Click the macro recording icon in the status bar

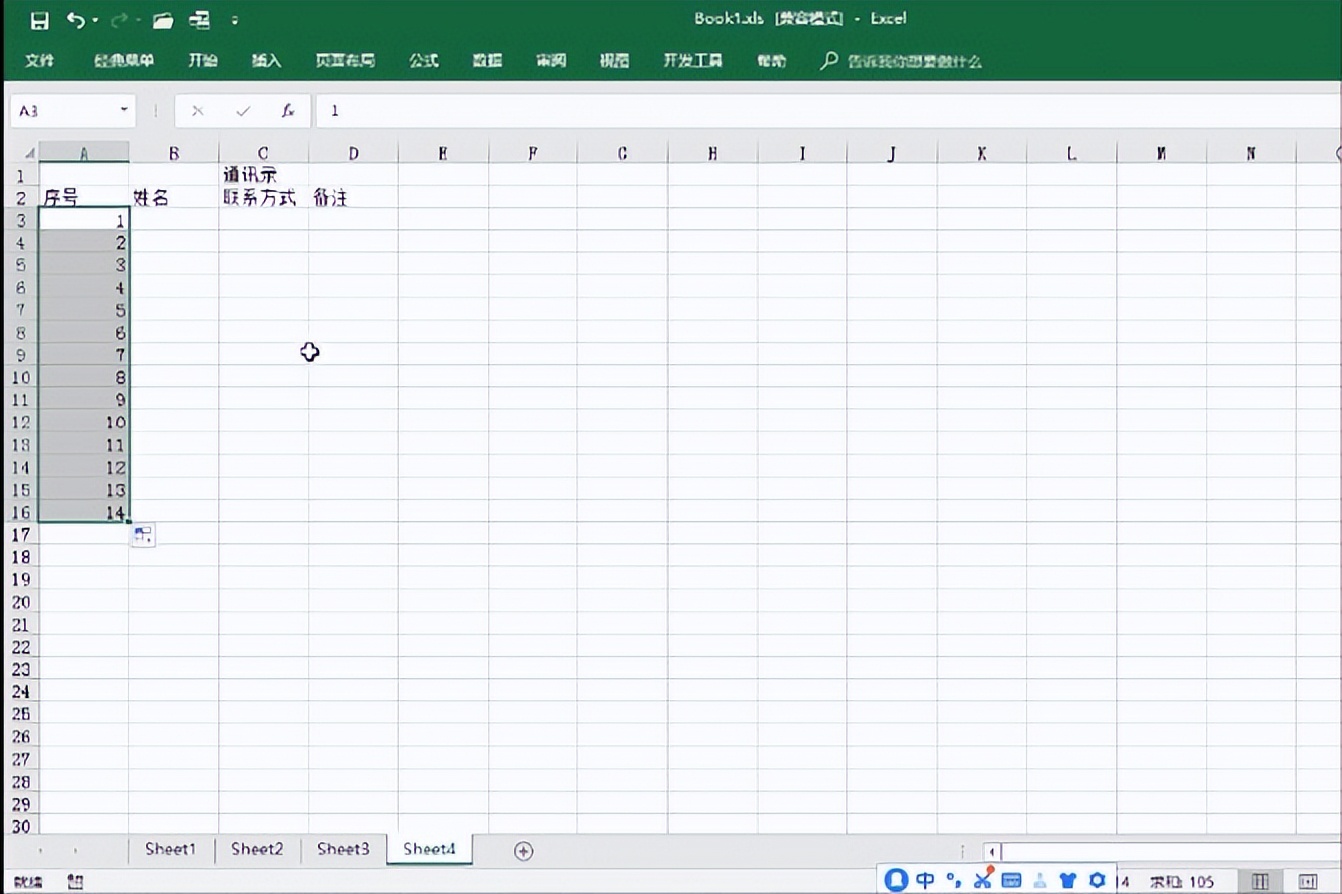[76, 882]
